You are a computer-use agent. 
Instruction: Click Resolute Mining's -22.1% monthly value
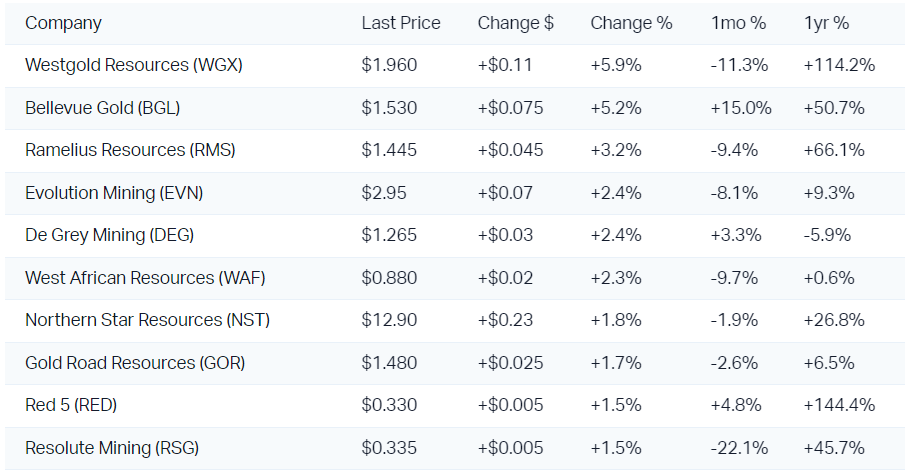[739, 448]
